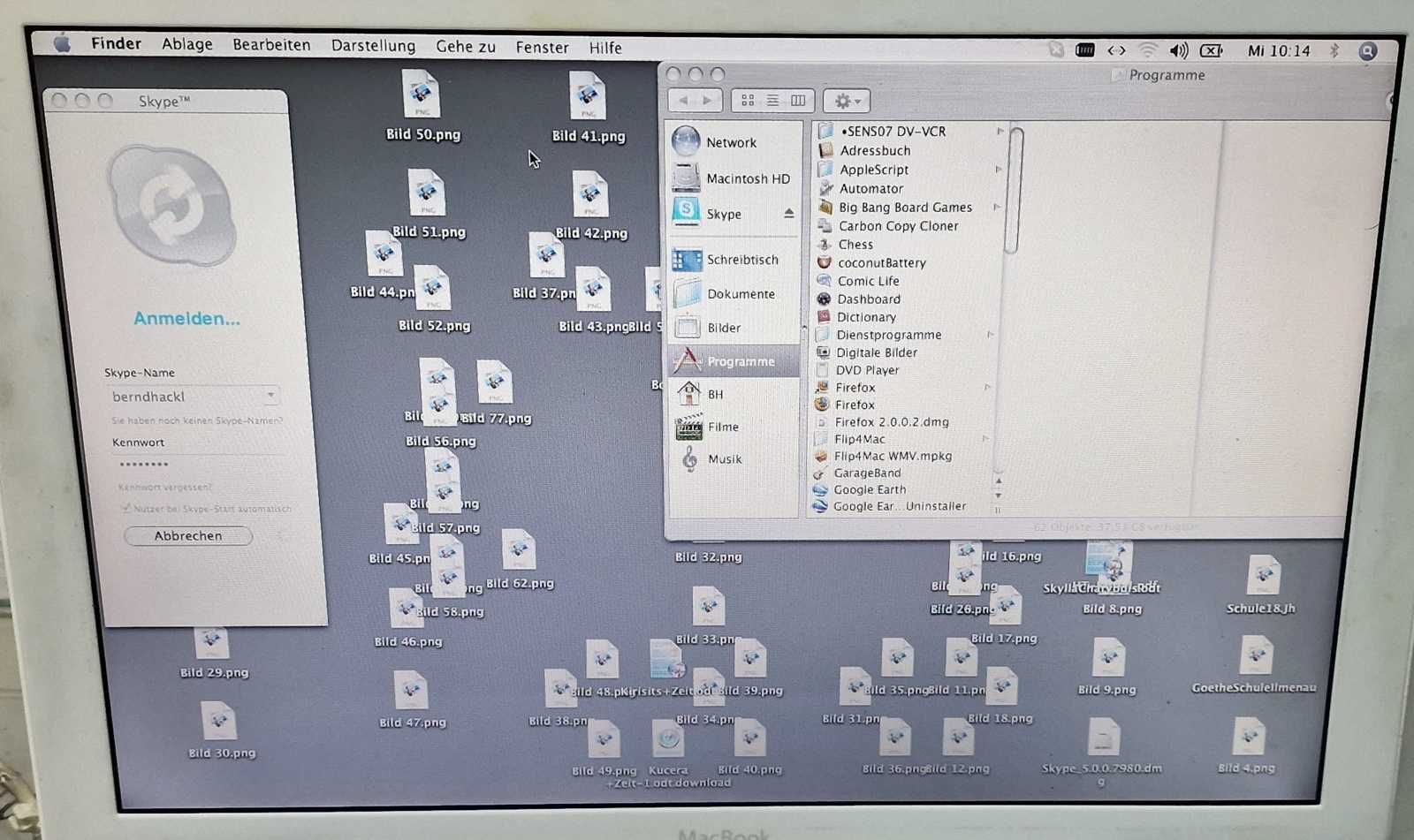This screenshot has height=840, width=1414.
Task: Open the Ablage menu
Action: (186, 44)
